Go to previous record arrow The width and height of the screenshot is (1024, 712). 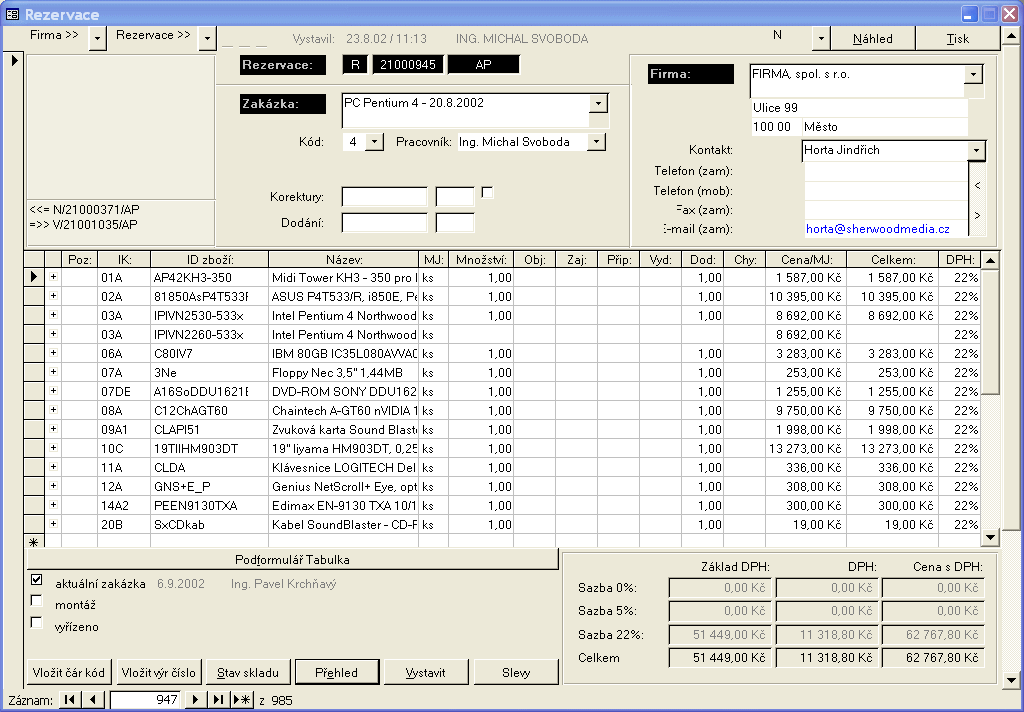point(94,700)
